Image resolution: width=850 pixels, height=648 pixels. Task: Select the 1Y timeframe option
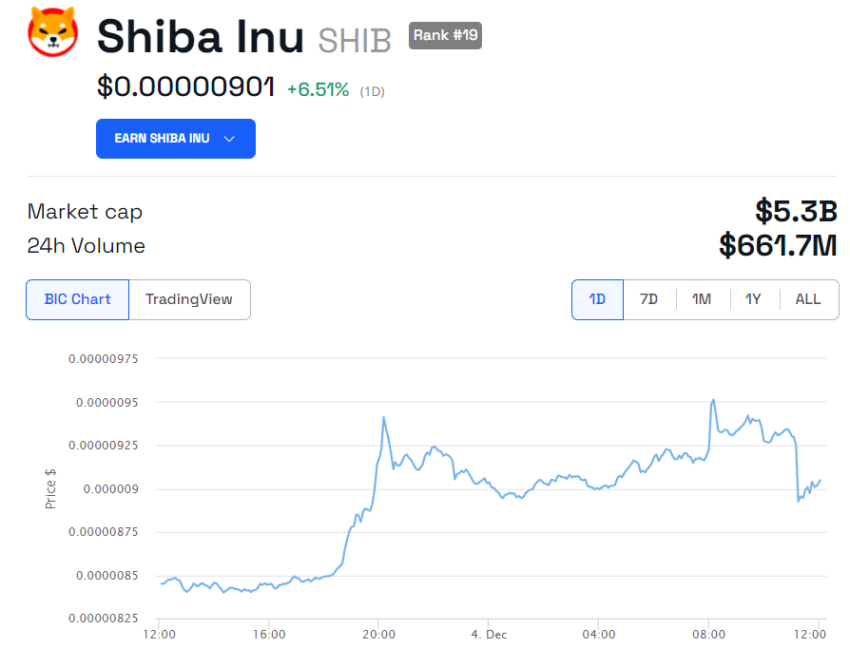pyautogui.click(x=754, y=298)
